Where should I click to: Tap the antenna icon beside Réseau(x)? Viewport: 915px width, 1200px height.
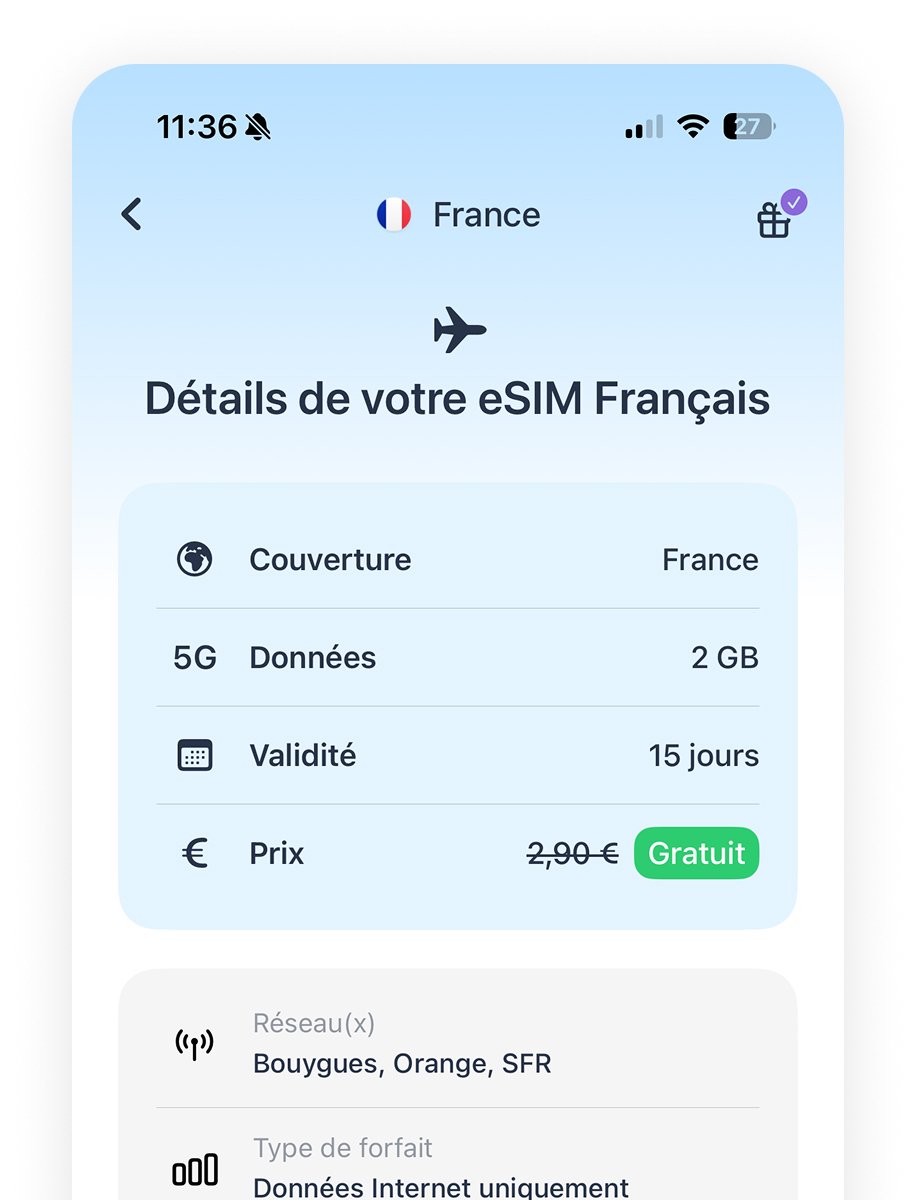(195, 1044)
